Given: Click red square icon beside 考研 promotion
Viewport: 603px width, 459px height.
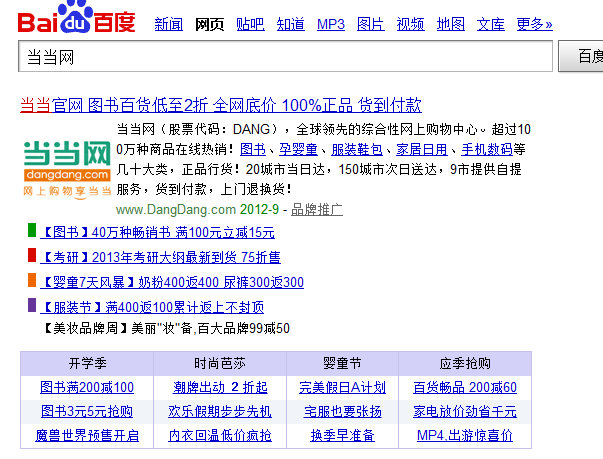Looking at the screenshot, I should tap(33, 256).
